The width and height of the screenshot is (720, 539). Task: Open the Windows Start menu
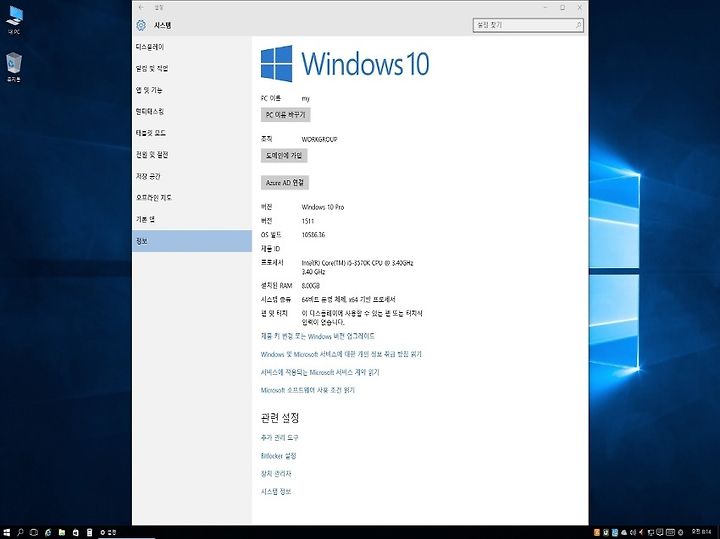6,533
